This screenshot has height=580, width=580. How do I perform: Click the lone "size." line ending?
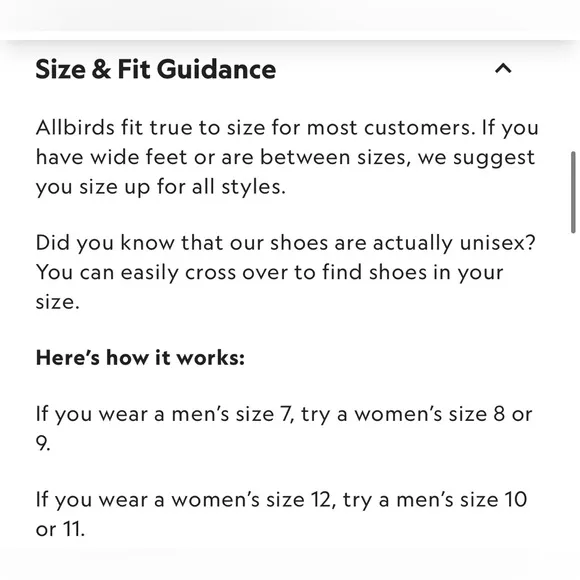57,302
